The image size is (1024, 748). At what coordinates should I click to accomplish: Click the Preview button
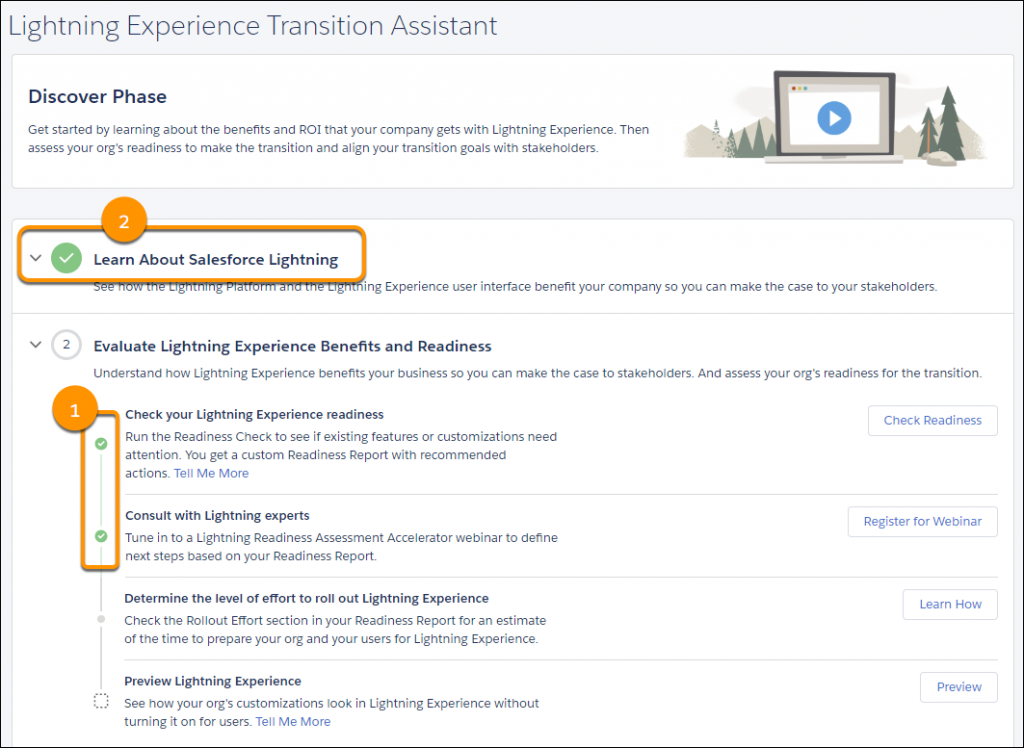coord(958,687)
